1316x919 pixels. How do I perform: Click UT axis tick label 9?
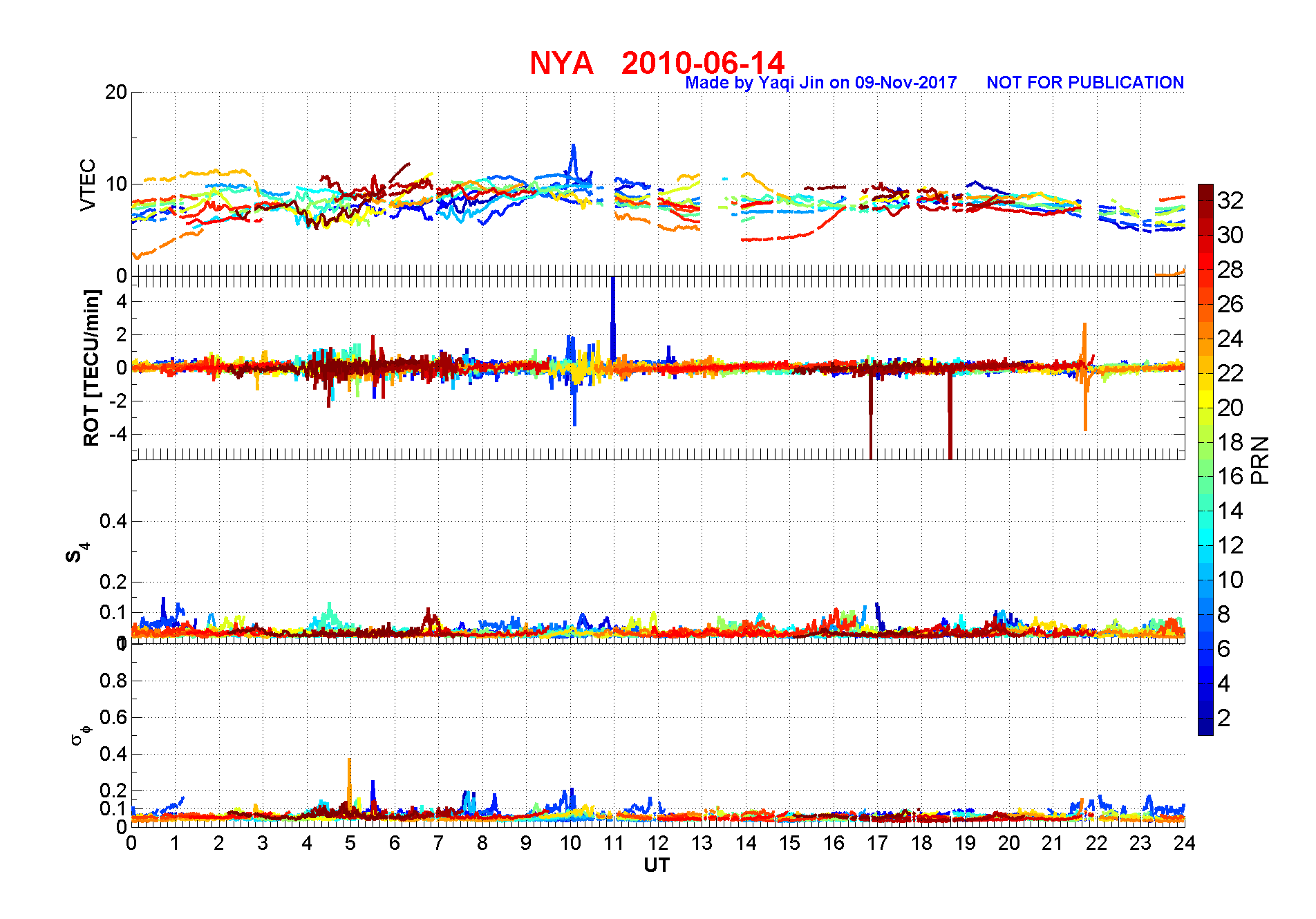(x=526, y=843)
